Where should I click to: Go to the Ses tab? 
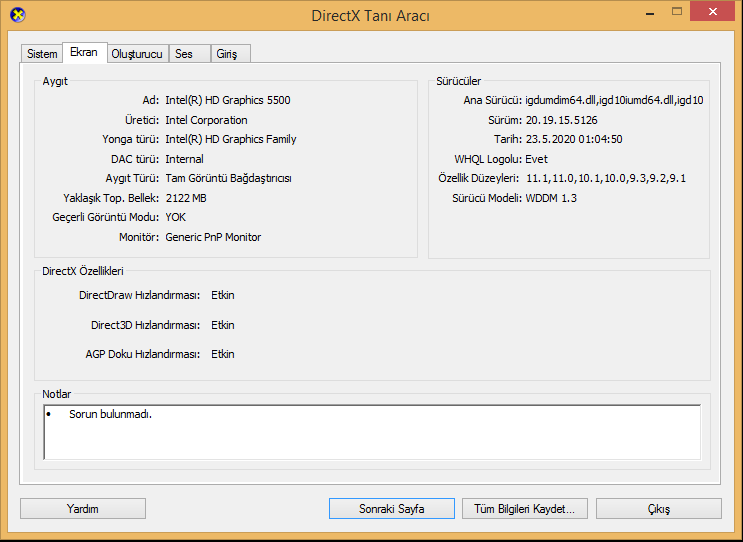pyautogui.click(x=190, y=54)
